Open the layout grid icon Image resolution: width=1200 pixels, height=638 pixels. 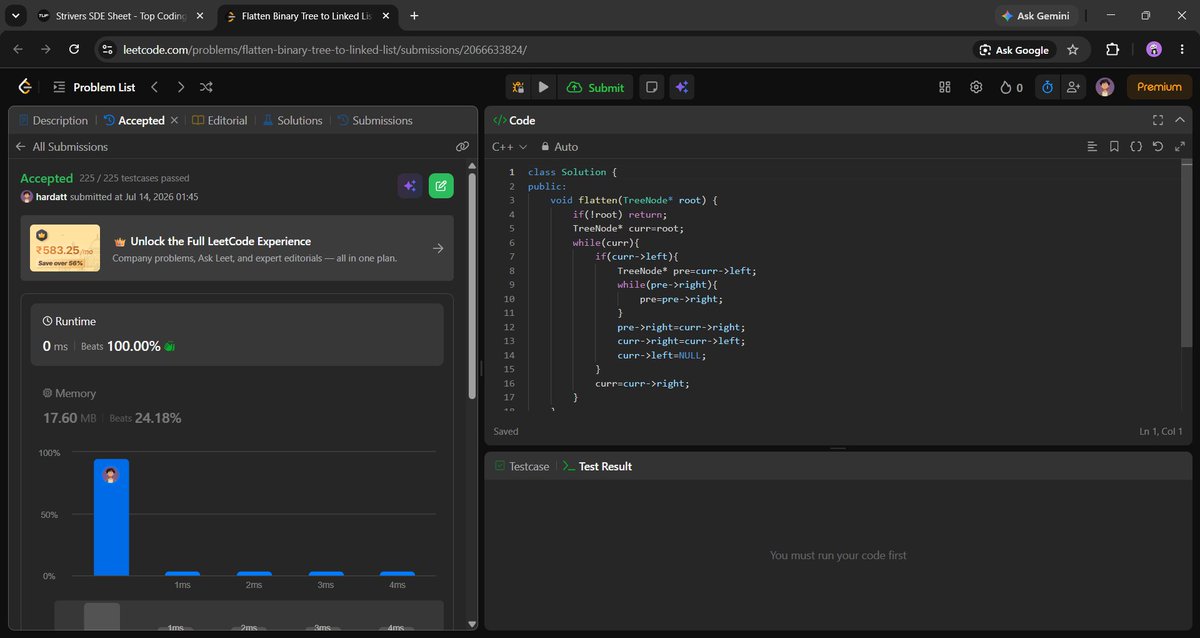[x=945, y=87]
